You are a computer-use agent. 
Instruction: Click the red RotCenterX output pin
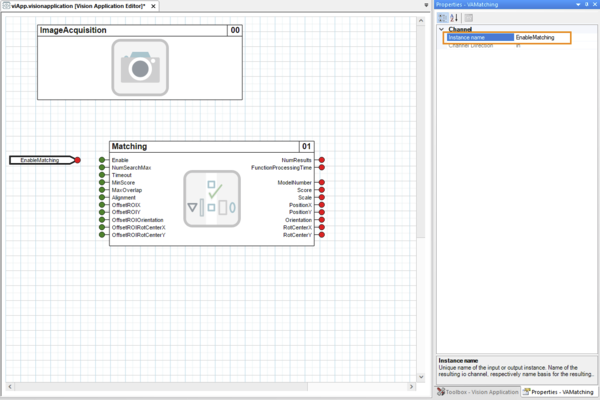[322, 227]
